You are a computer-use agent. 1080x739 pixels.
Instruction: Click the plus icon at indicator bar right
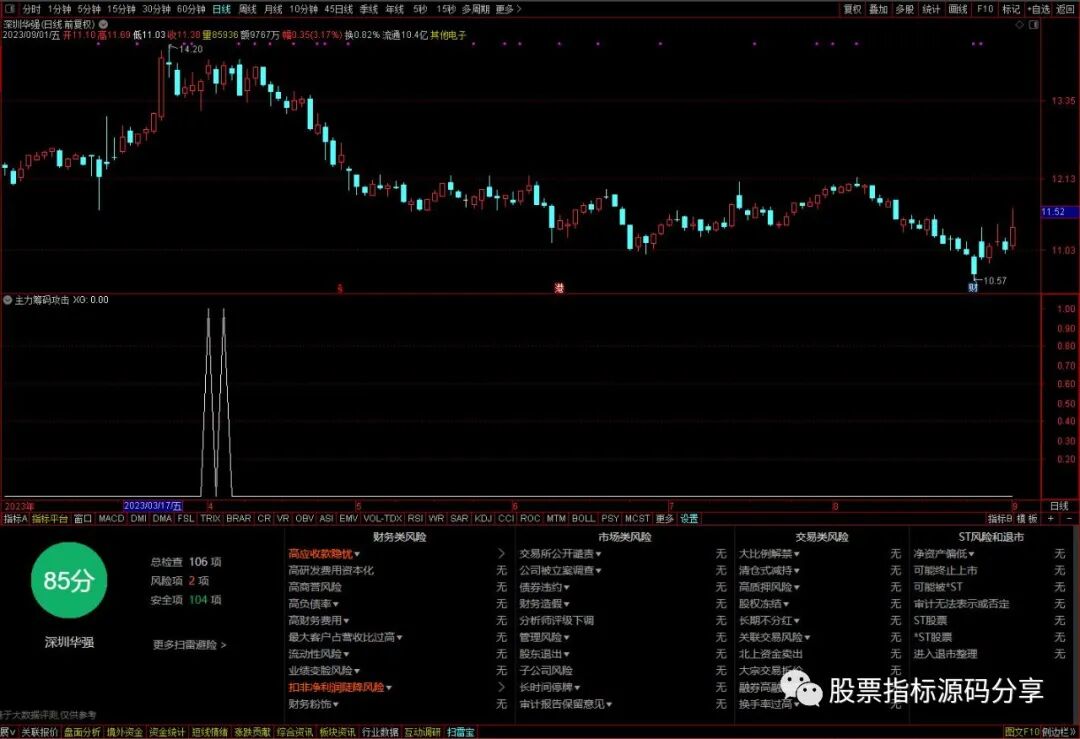pos(1050,519)
